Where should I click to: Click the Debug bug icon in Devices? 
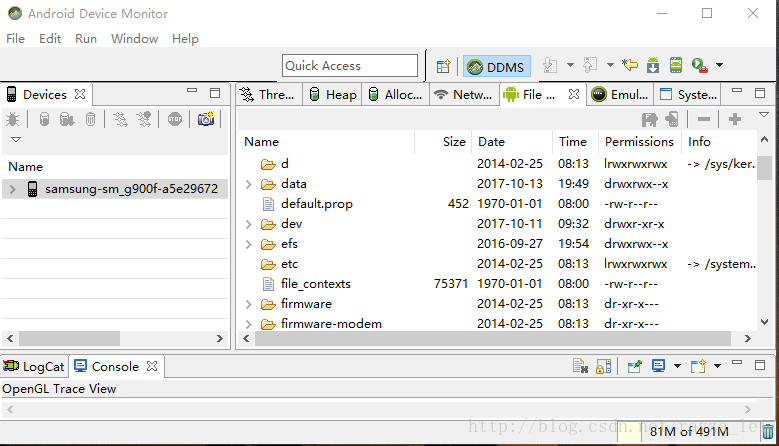click(12, 119)
